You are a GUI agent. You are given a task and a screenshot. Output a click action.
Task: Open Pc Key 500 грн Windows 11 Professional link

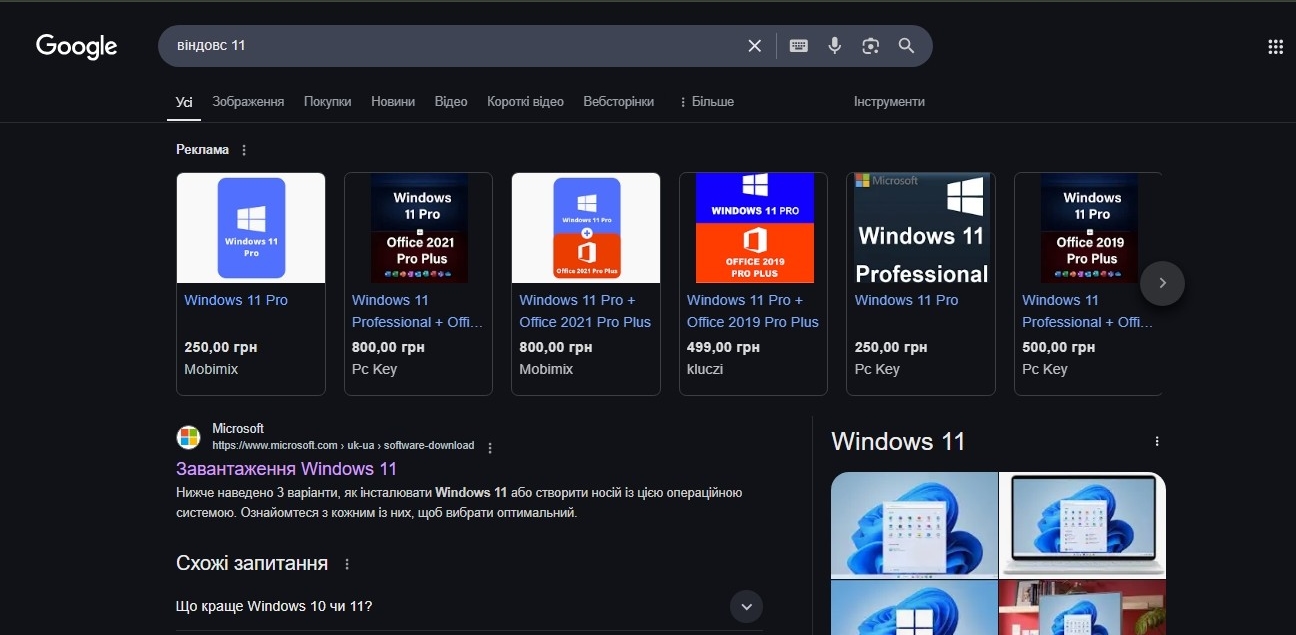pyautogui.click(x=1087, y=311)
